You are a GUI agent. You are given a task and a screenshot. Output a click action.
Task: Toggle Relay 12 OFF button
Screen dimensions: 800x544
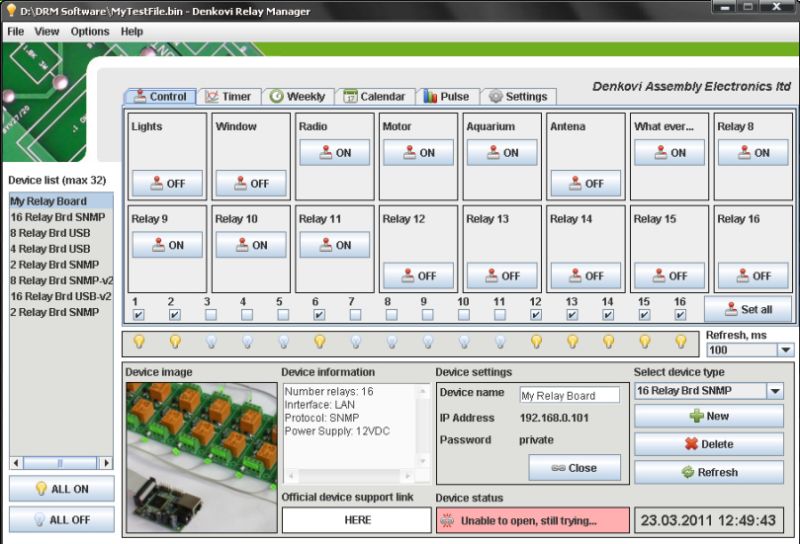tap(418, 276)
